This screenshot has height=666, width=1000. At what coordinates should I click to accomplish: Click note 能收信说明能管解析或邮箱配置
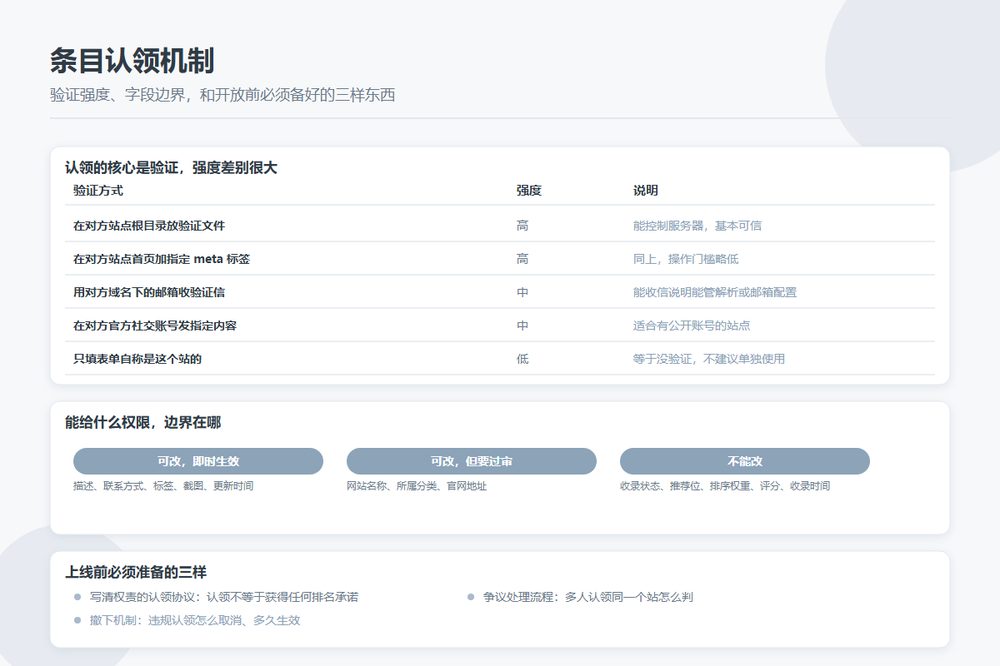(715, 292)
